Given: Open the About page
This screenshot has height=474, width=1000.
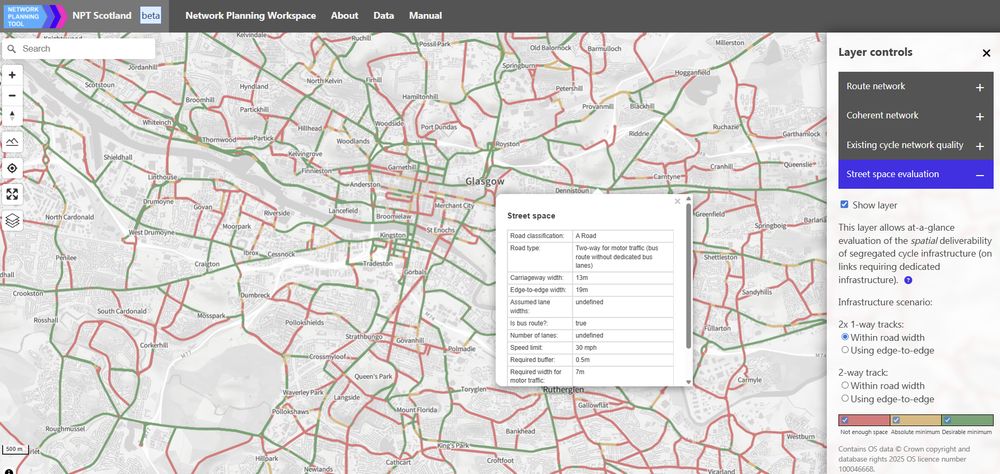Looking at the screenshot, I should tap(344, 15).
